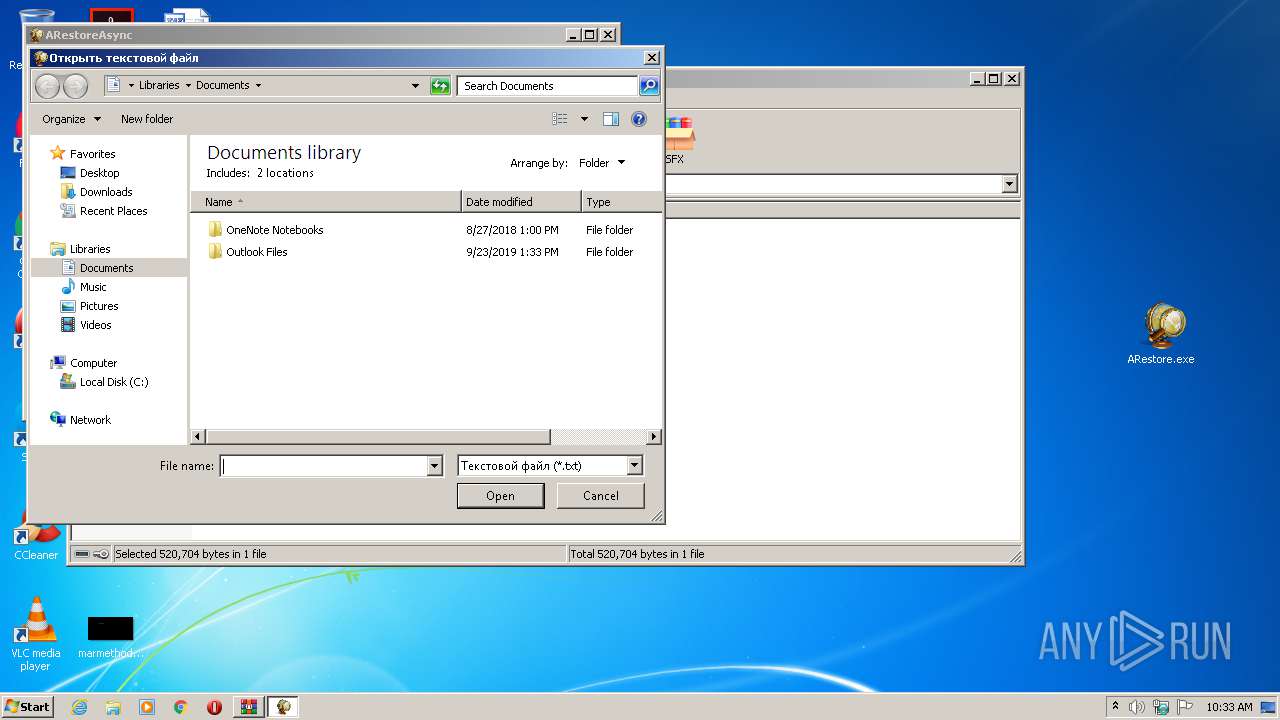Click the Start button
Viewport: 1280px width, 720px height.
coord(27,707)
